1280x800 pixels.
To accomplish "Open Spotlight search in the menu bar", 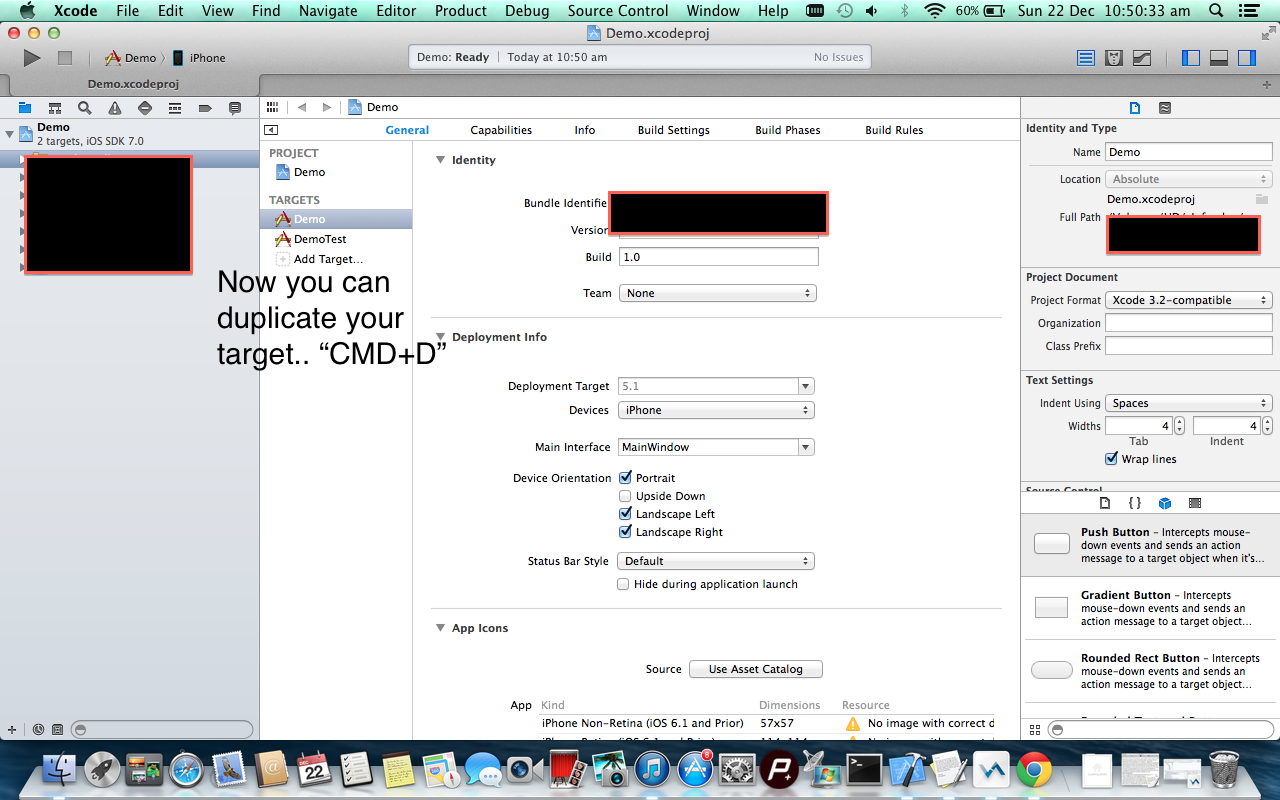I will pyautogui.click(x=1217, y=11).
